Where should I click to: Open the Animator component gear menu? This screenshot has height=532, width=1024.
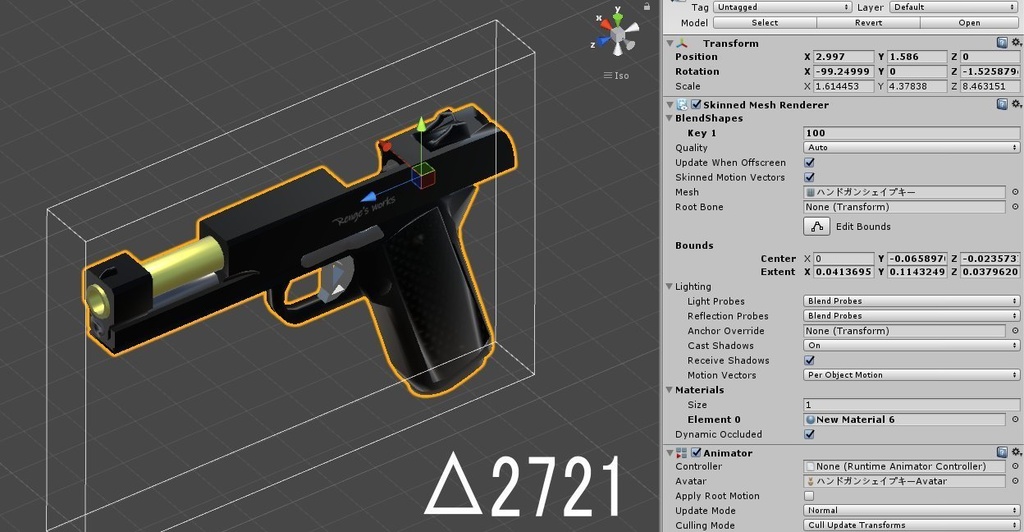click(x=1016, y=452)
